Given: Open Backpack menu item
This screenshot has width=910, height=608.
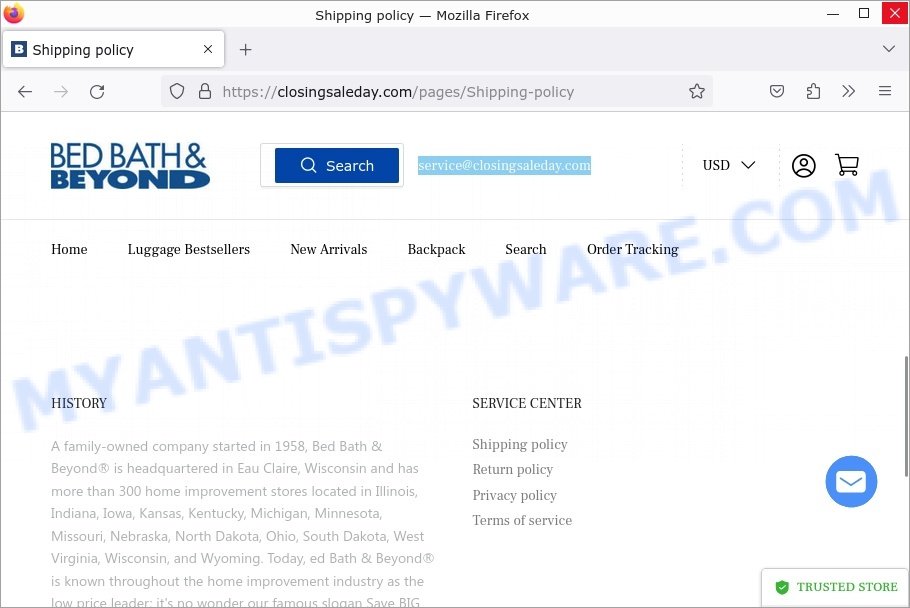Looking at the screenshot, I should (x=436, y=249).
